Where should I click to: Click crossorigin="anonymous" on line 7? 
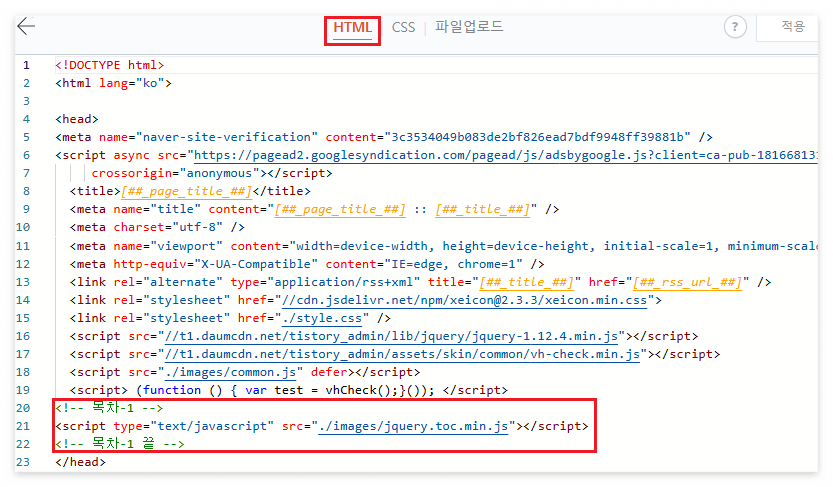pyautogui.click(x=178, y=173)
